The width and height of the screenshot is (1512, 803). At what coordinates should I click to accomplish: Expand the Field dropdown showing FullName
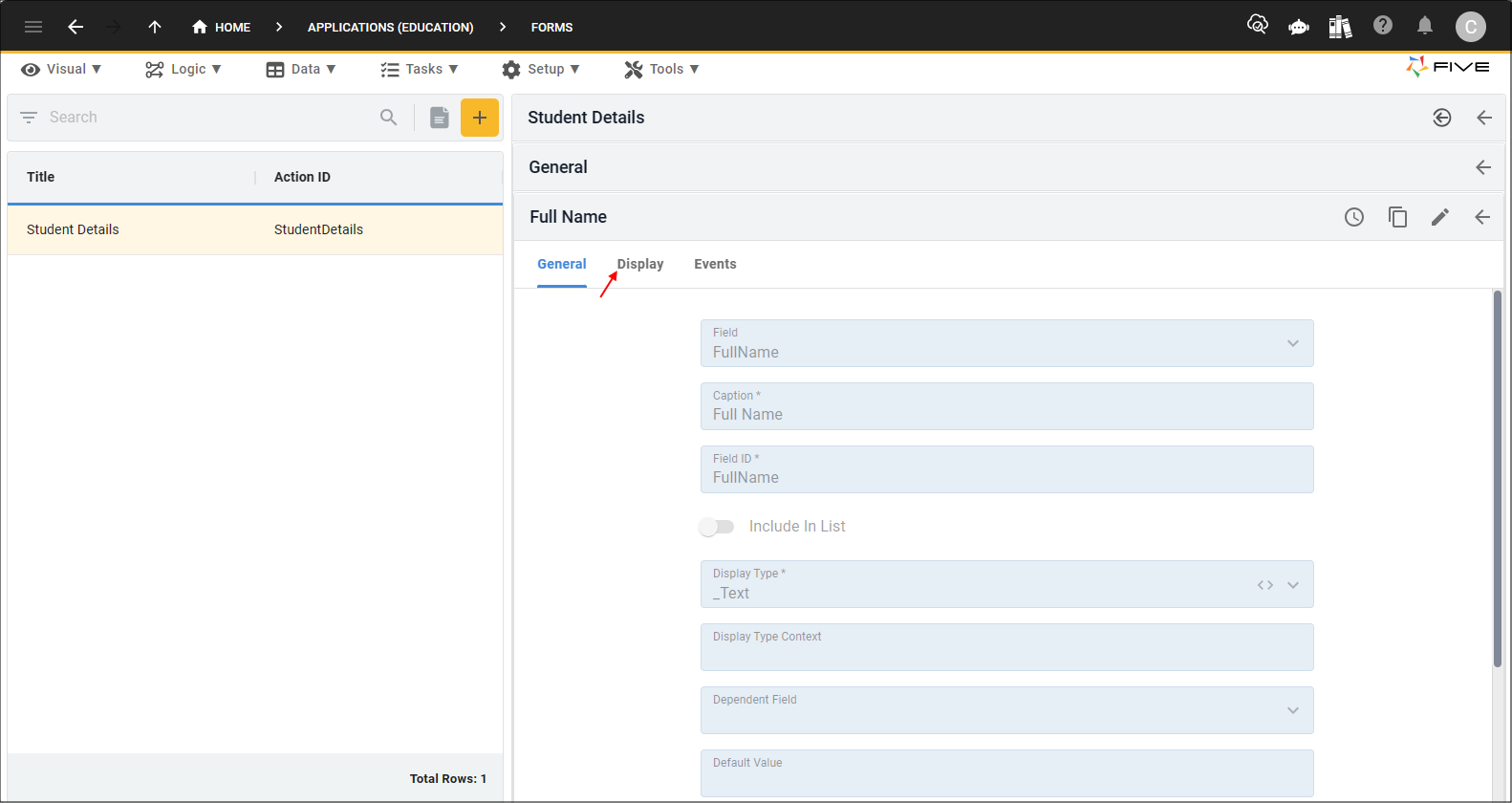[x=1293, y=343]
